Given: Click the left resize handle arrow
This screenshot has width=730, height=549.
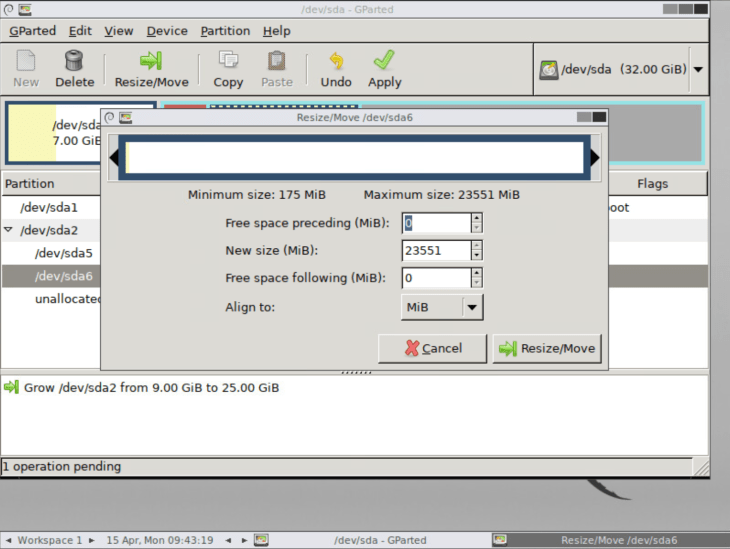Looking at the screenshot, I should (x=114, y=157).
